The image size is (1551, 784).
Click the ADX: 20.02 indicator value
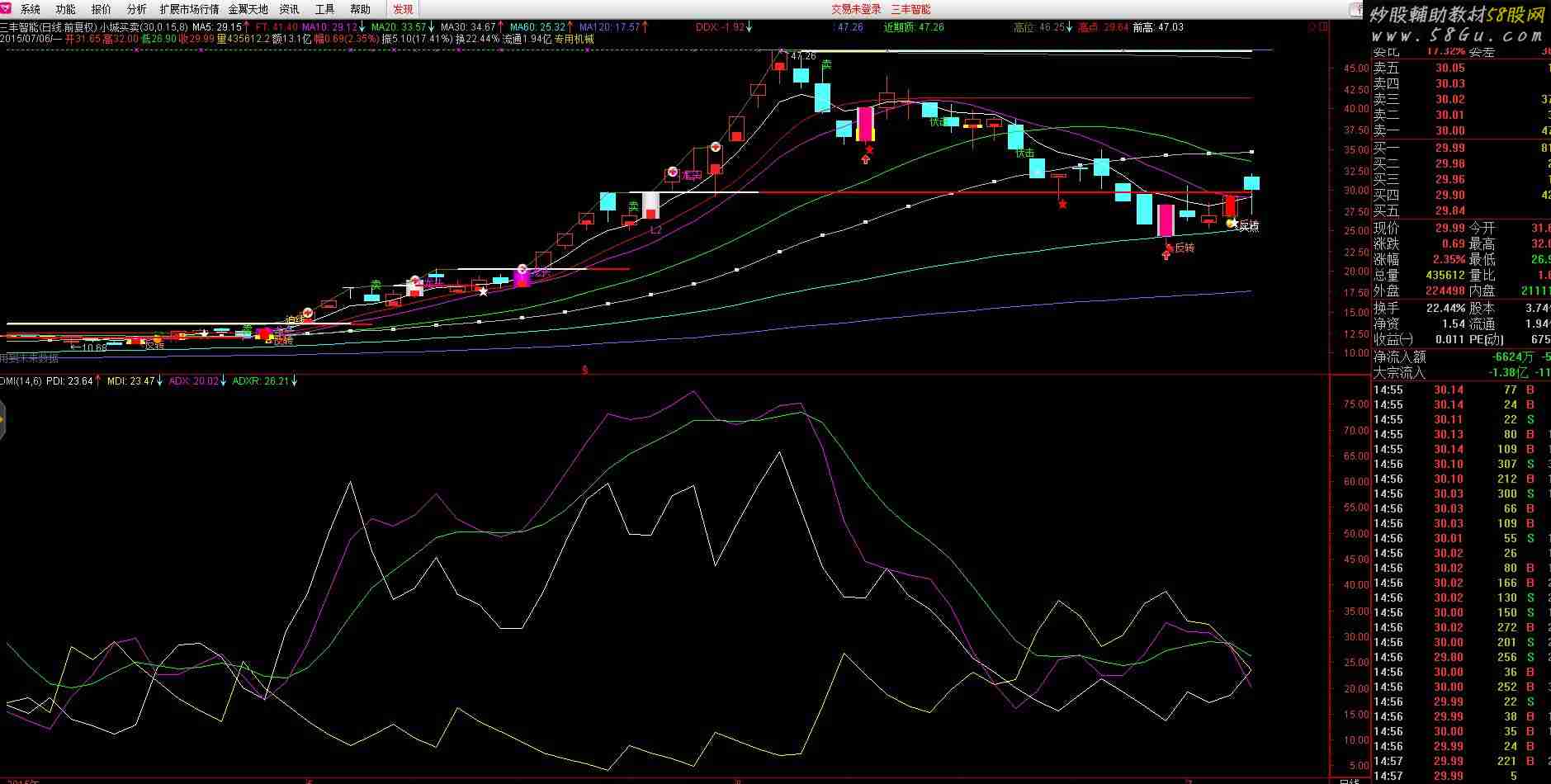[193, 381]
